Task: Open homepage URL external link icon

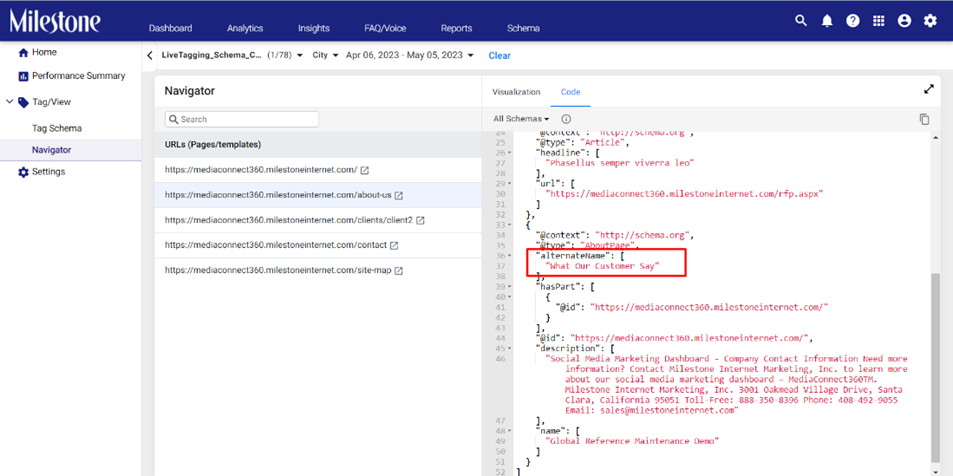Action: pyautogui.click(x=365, y=170)
